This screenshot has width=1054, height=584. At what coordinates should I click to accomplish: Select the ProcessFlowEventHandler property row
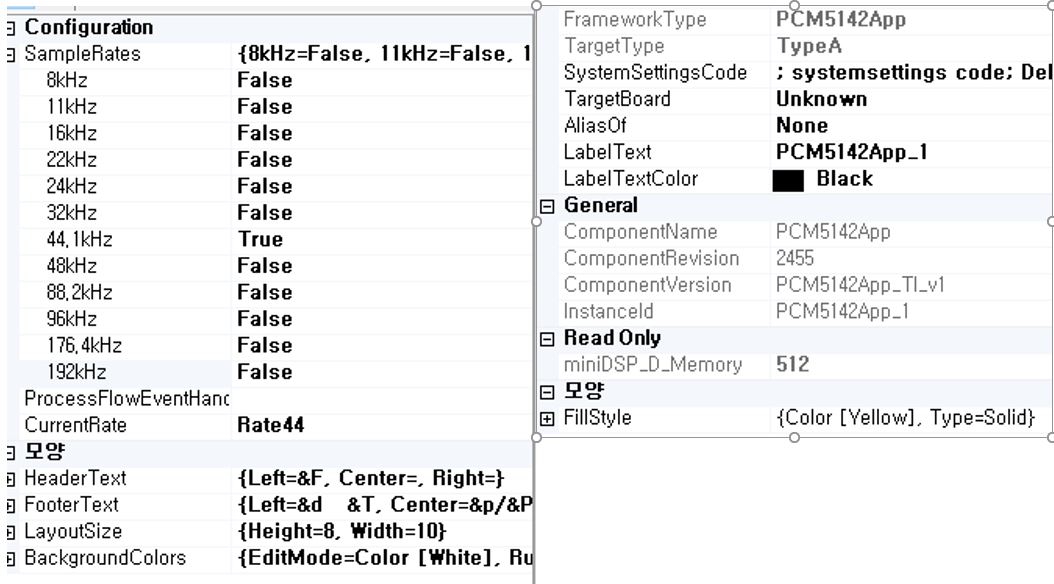pyautogui.click(x=126, y=399)
